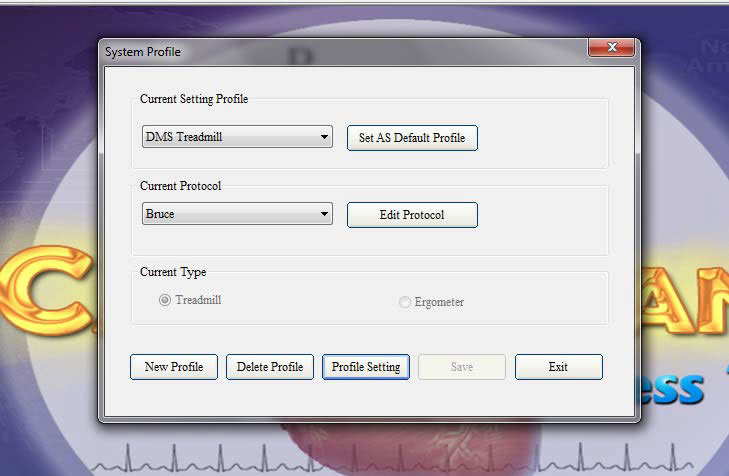729x476 pixels.
Task: Click the Edit Protocol button
Action: pos(412,215)
